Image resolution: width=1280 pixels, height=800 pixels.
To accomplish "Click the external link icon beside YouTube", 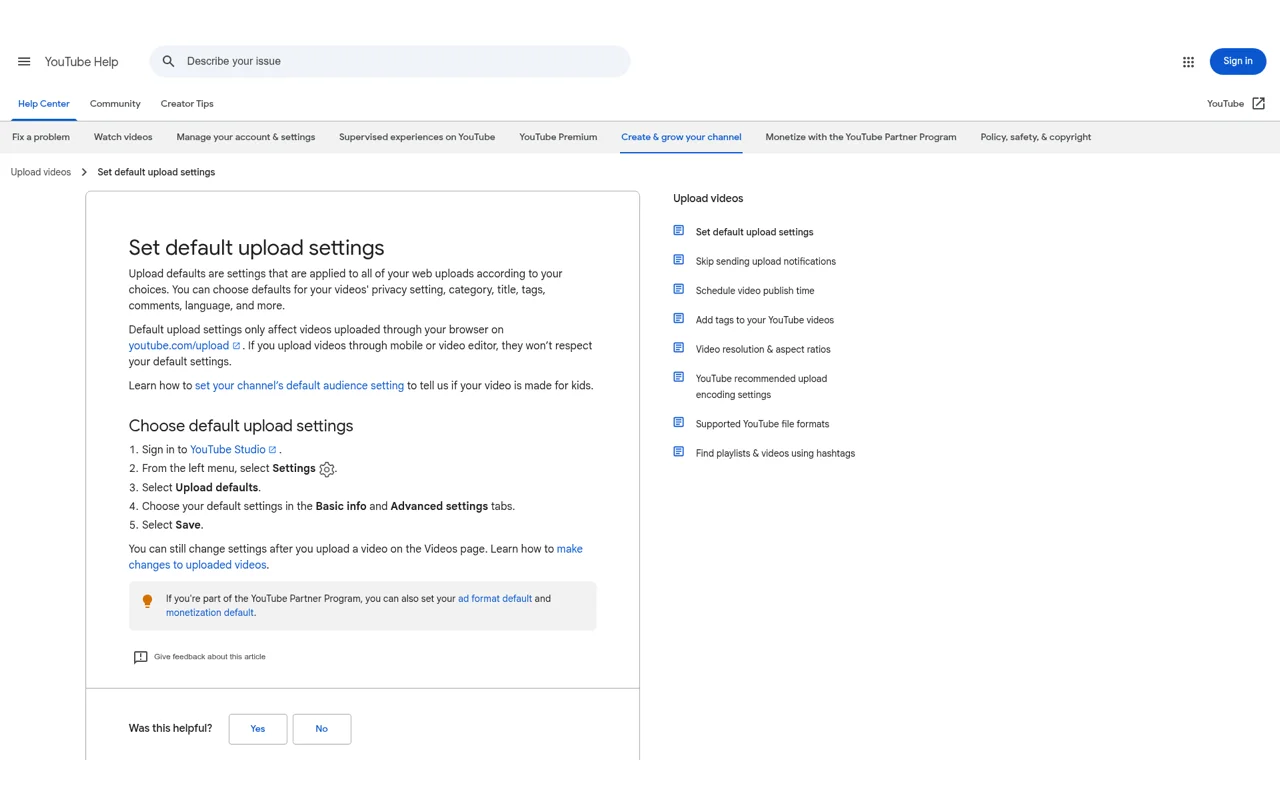I will tap(1258, 104).
